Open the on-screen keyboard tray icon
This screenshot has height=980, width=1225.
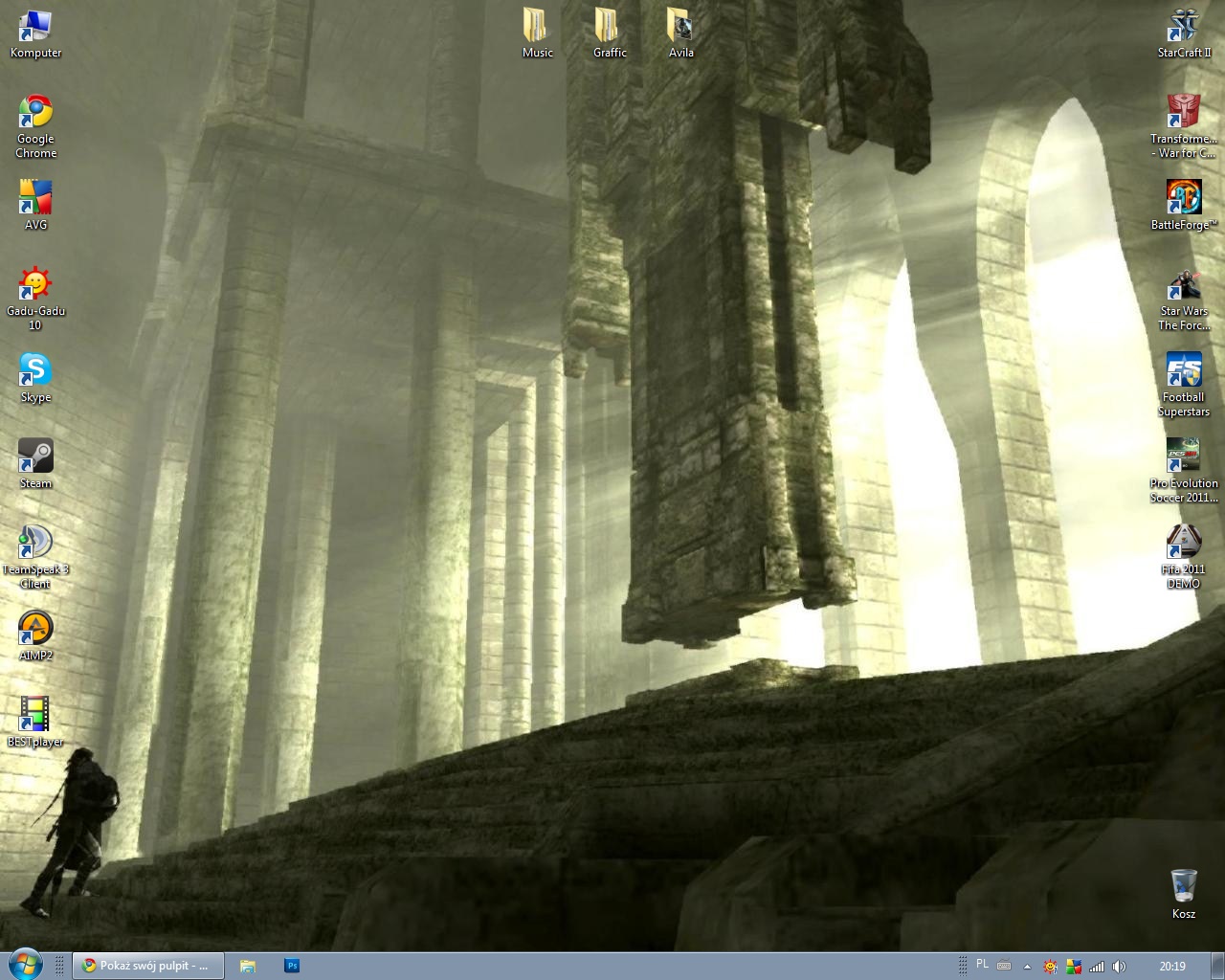pyautogui.click(x=1004, y=966)
